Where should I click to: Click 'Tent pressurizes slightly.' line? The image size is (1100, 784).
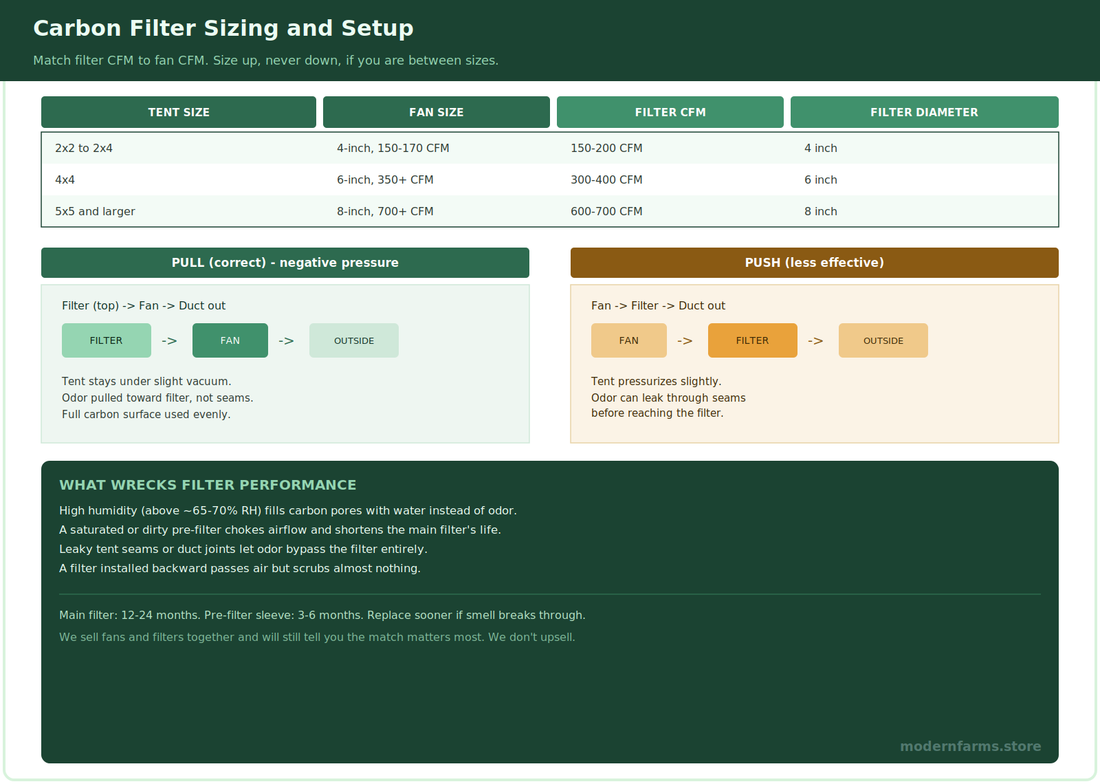point(656,381)
